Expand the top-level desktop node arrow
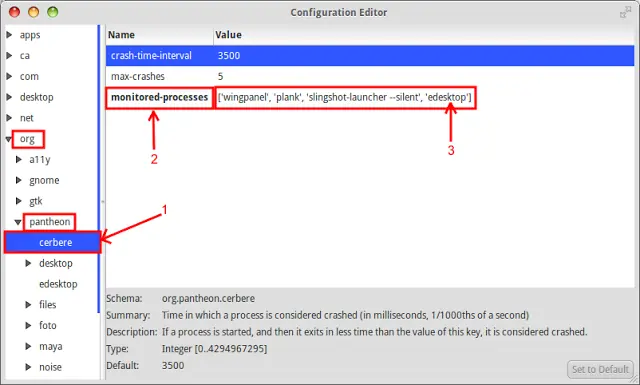The width and height of the screenshot is (640, 385). coord(9,97)
